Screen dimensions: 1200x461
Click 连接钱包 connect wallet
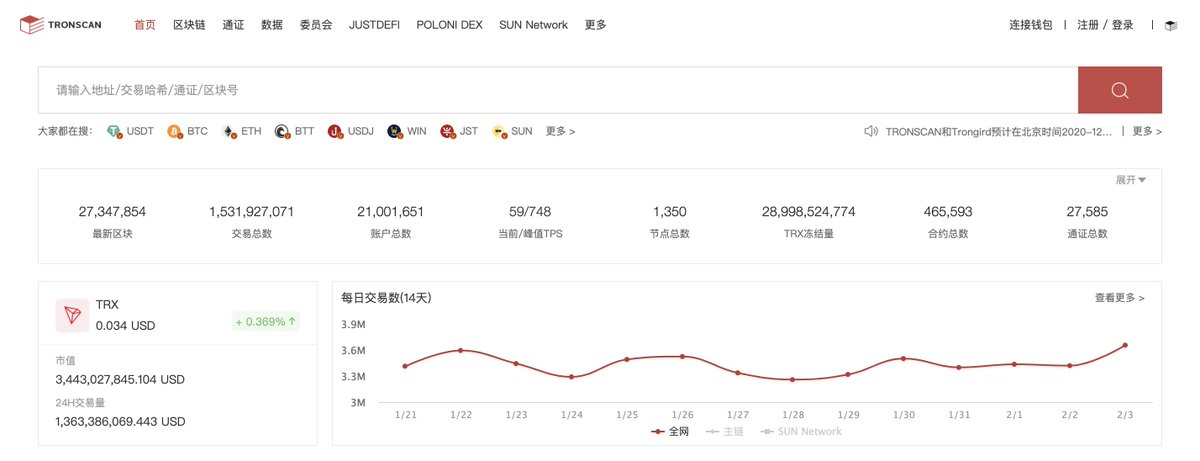pos(1030,25)
